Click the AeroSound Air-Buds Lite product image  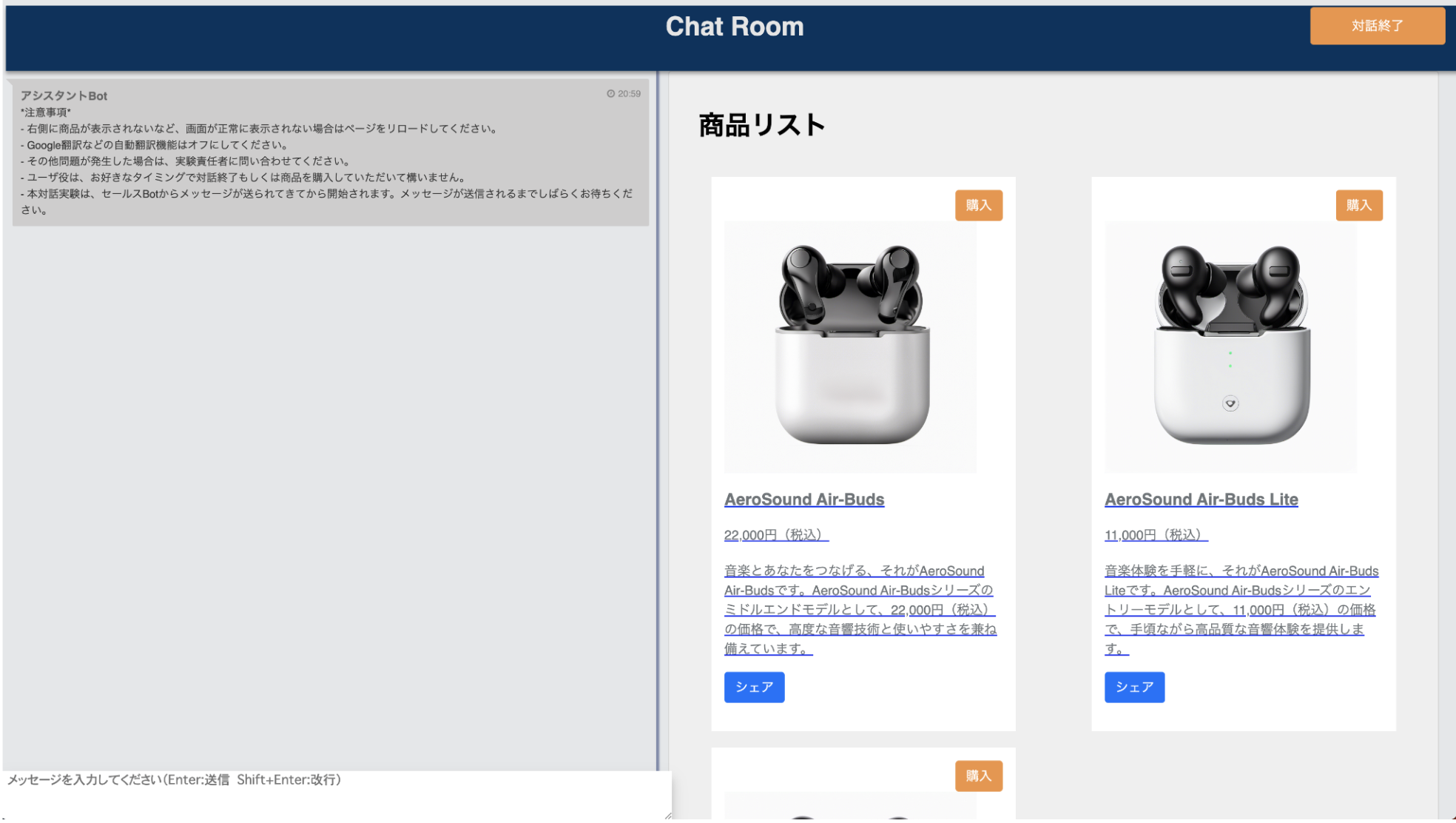[1230, 346]
